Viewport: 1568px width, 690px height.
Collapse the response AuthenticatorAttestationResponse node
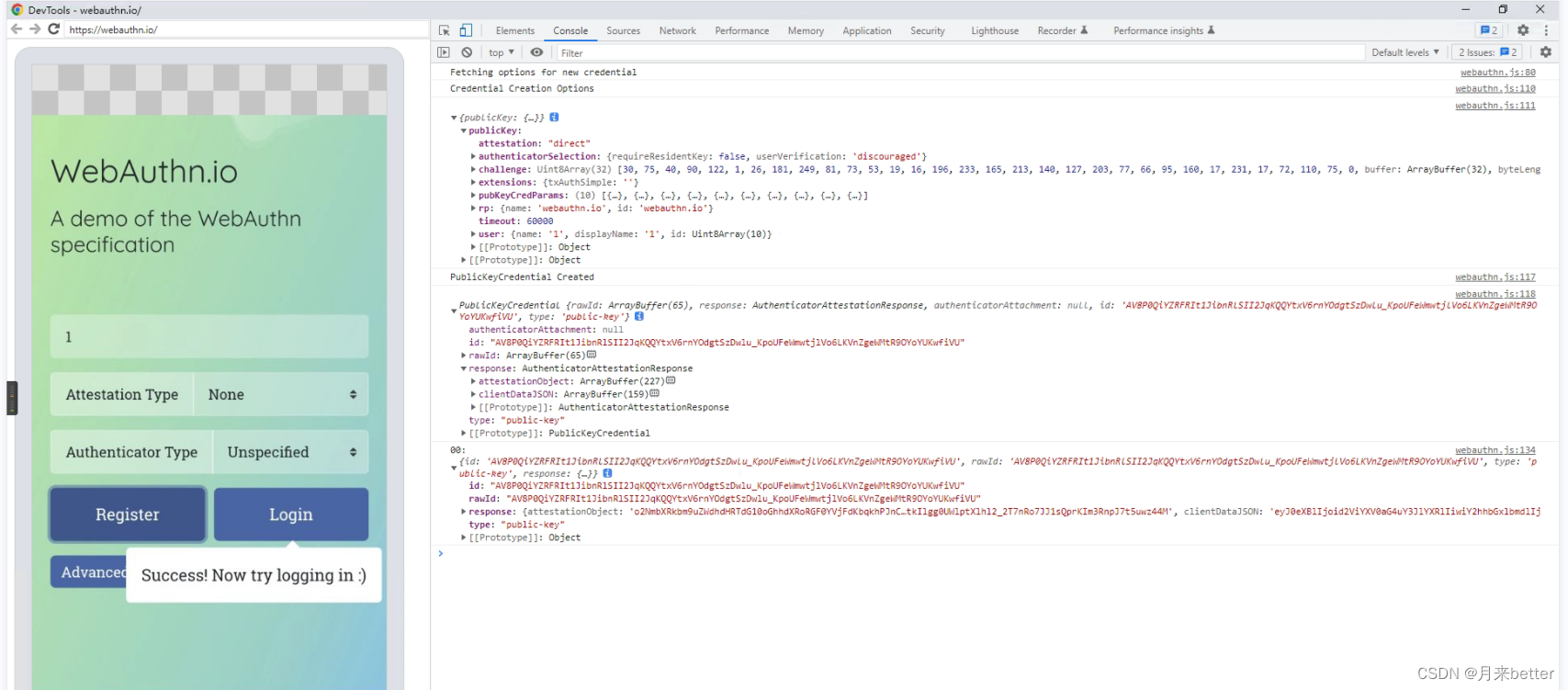(x=463, y=368)
